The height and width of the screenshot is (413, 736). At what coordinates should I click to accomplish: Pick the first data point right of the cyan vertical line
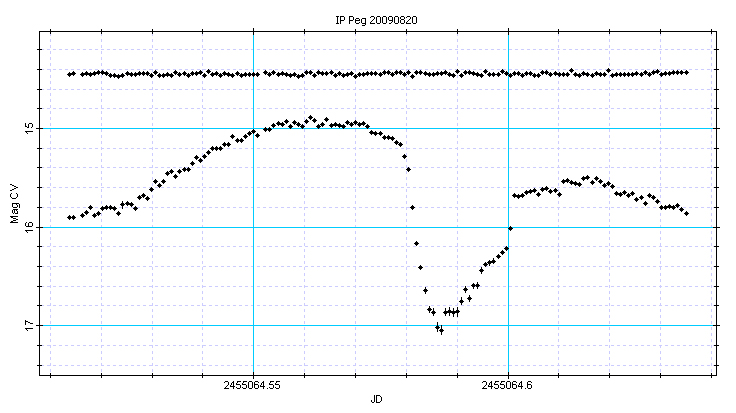pyautogui.click(x=514, y=195)
